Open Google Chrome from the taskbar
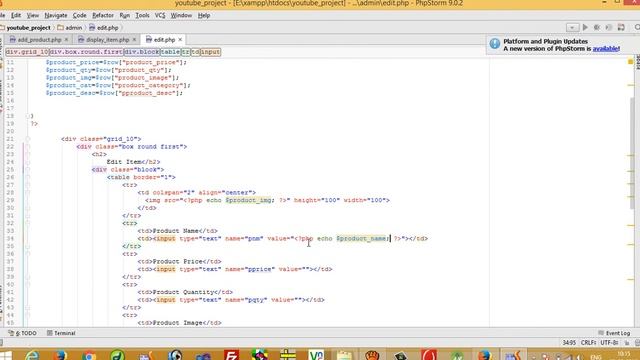Screen dimensions: 640x360 tap(89, 355)
